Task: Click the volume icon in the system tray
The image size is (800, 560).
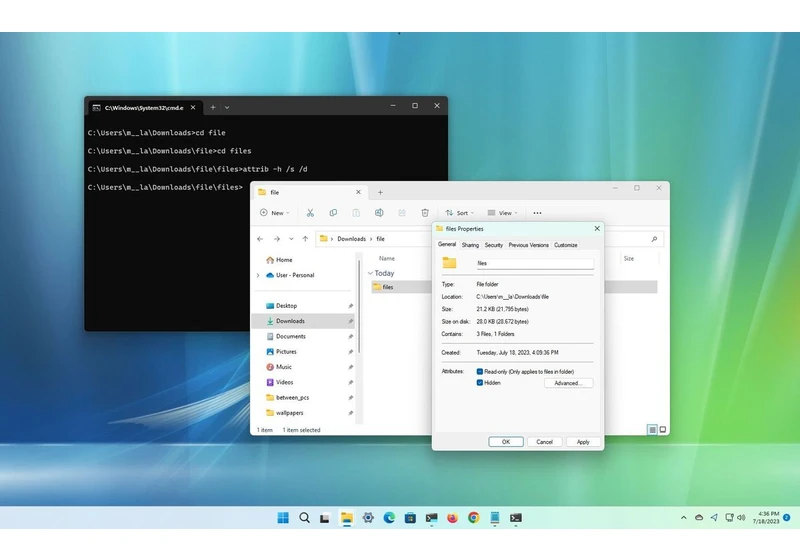Action: point(741,517)
